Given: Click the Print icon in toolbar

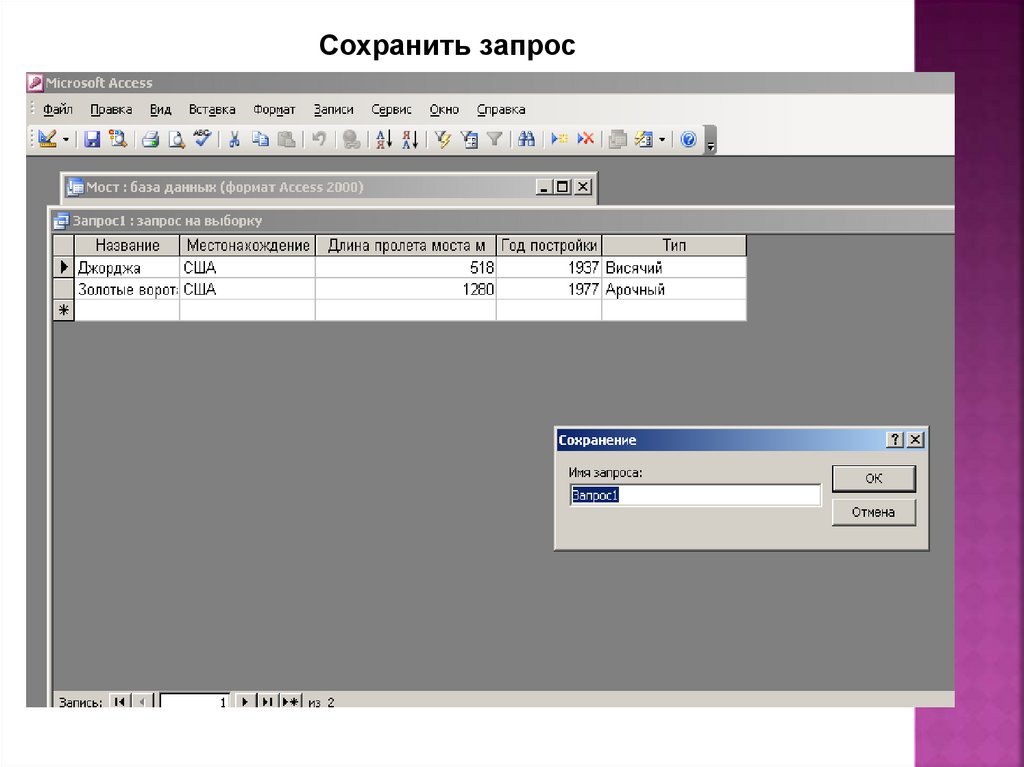Looking at the screenshot, I should pos(150,140).
